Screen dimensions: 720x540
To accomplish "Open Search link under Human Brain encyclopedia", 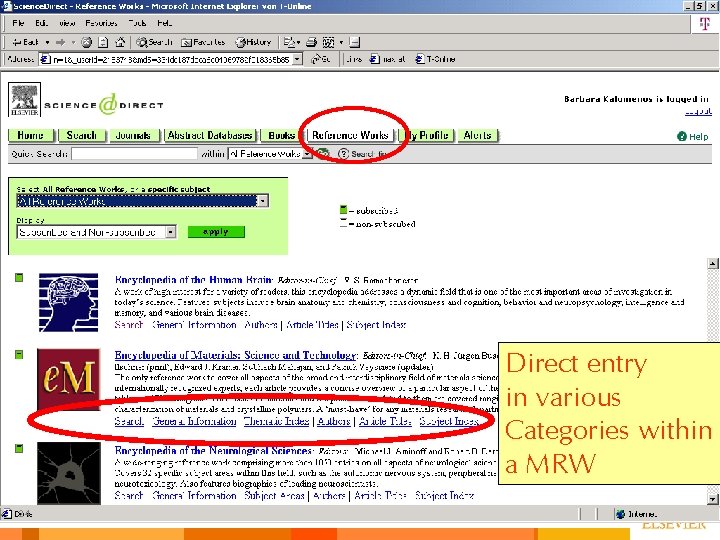I will click(129, 325).
